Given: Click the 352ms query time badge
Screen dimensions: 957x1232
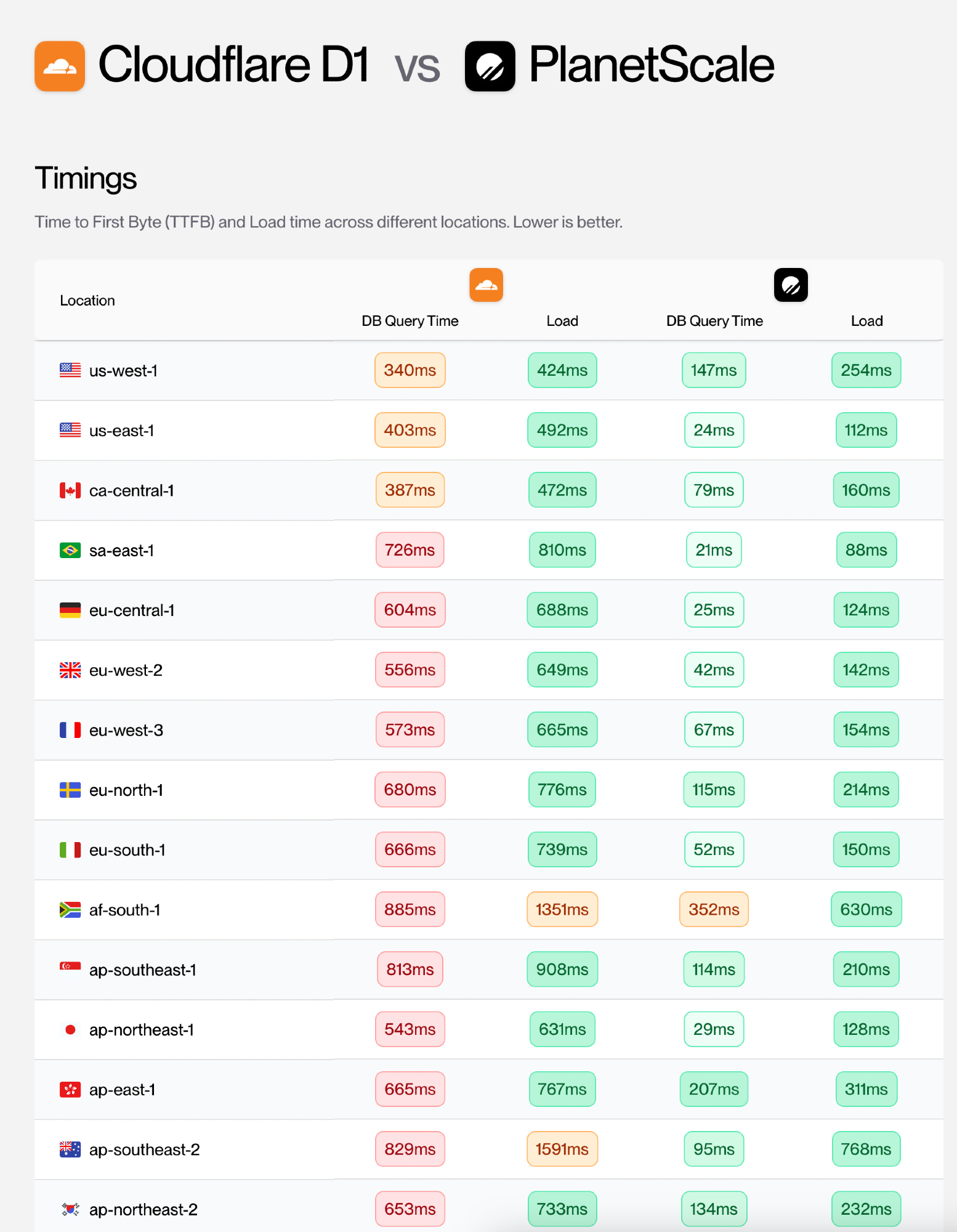Looking at the screenshot, I should click(714, 909).
